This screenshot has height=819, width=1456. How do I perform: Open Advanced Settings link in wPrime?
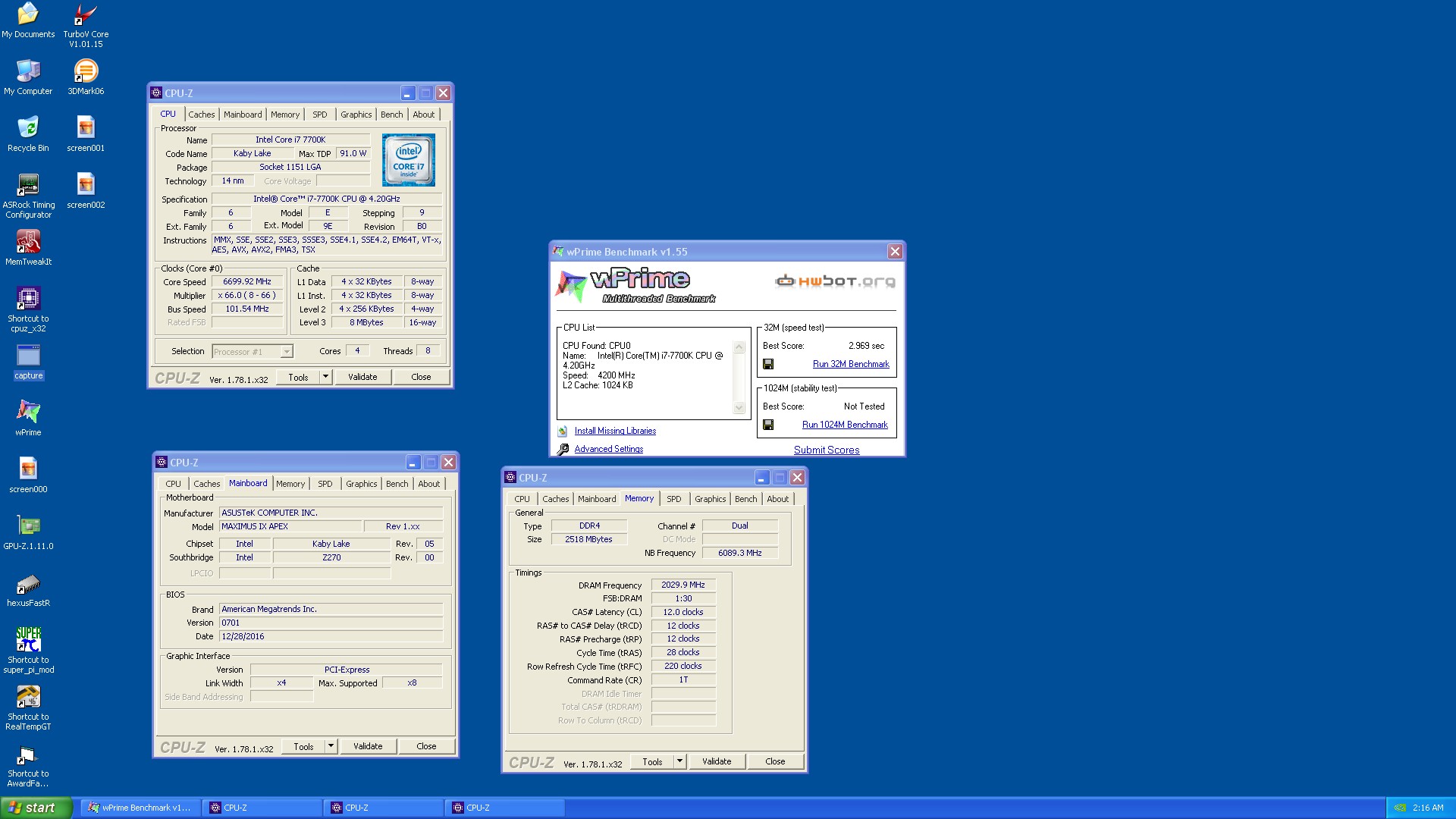pyautogui.click(x=609, y=449)
